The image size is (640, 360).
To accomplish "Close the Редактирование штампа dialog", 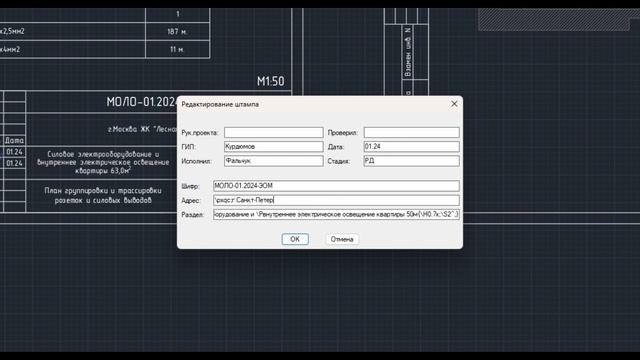I will pyautogui.click(x=454, y=104).
